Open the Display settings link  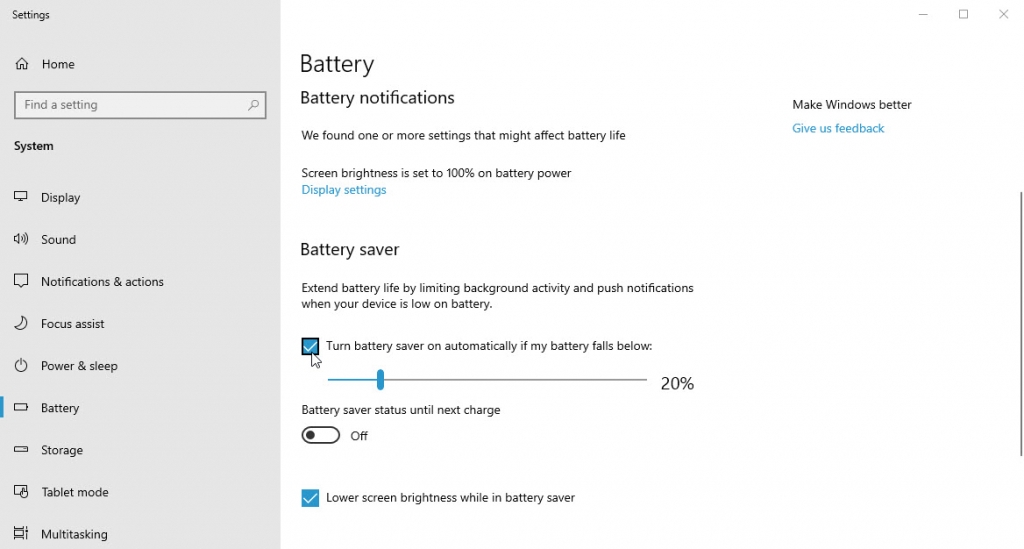[344, 190]
